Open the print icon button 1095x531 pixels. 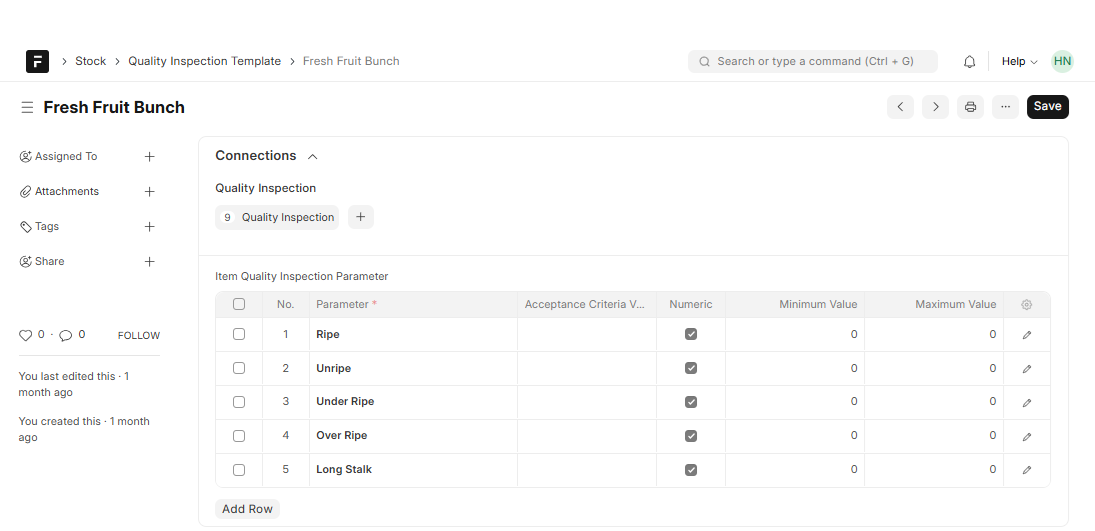pyautogui.click(x=970, y=107)
